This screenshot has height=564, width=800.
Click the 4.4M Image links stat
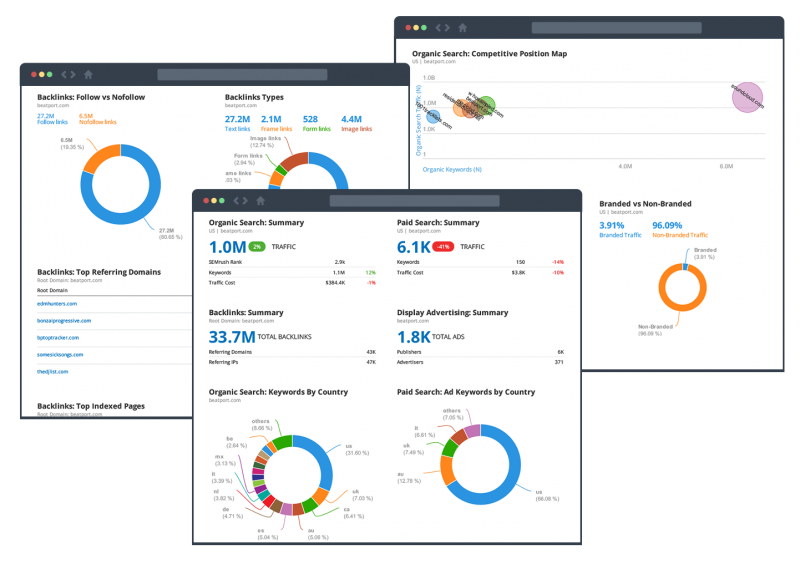click(357, 123)
